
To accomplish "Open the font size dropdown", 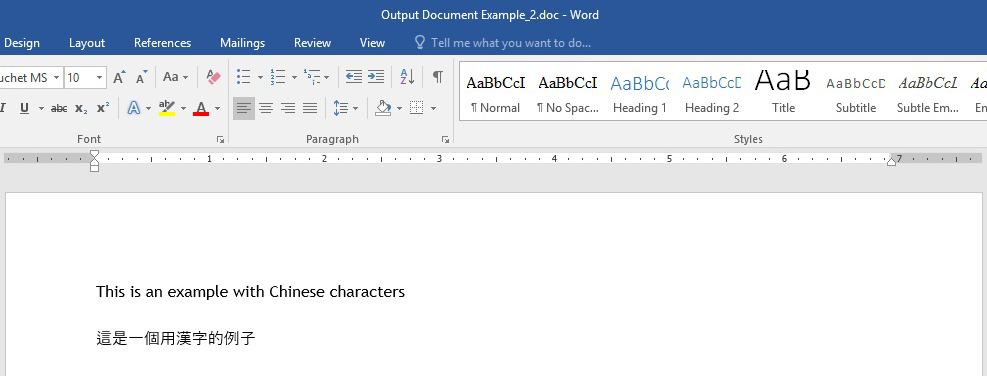I will click(99, 77).
